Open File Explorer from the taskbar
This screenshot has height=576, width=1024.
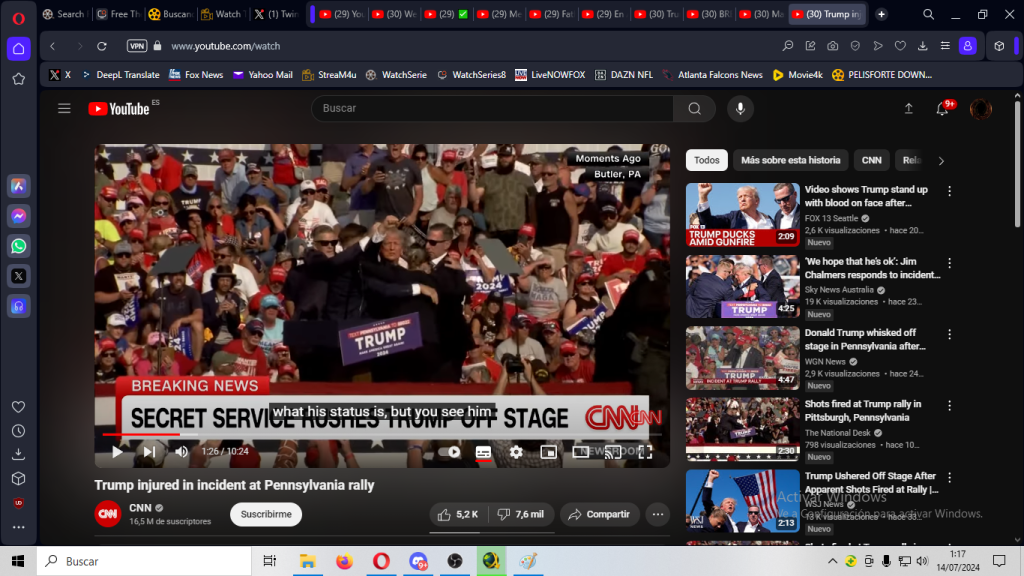(307, 561)
